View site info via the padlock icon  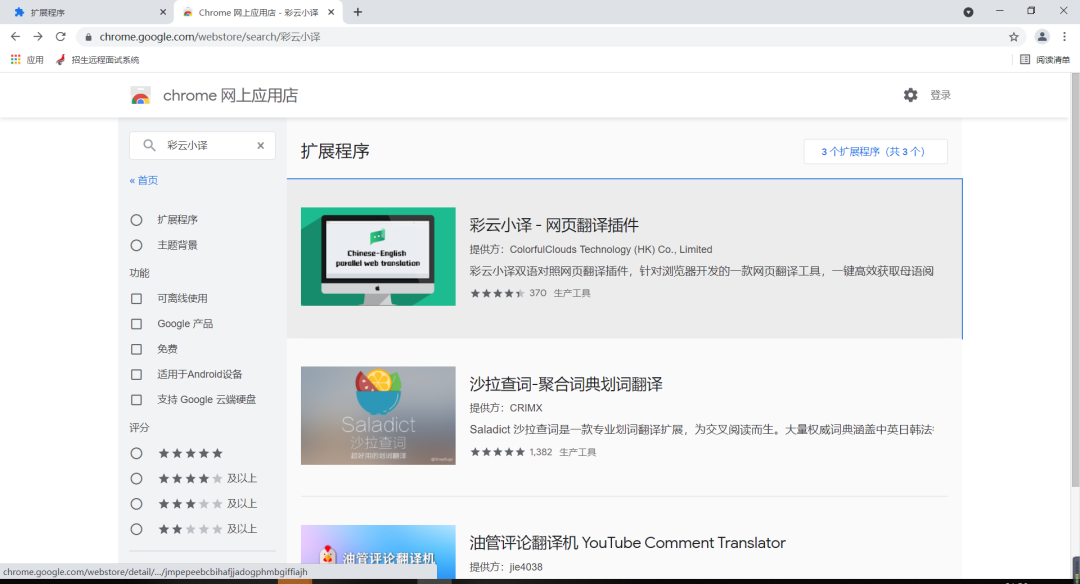[88, 36]
